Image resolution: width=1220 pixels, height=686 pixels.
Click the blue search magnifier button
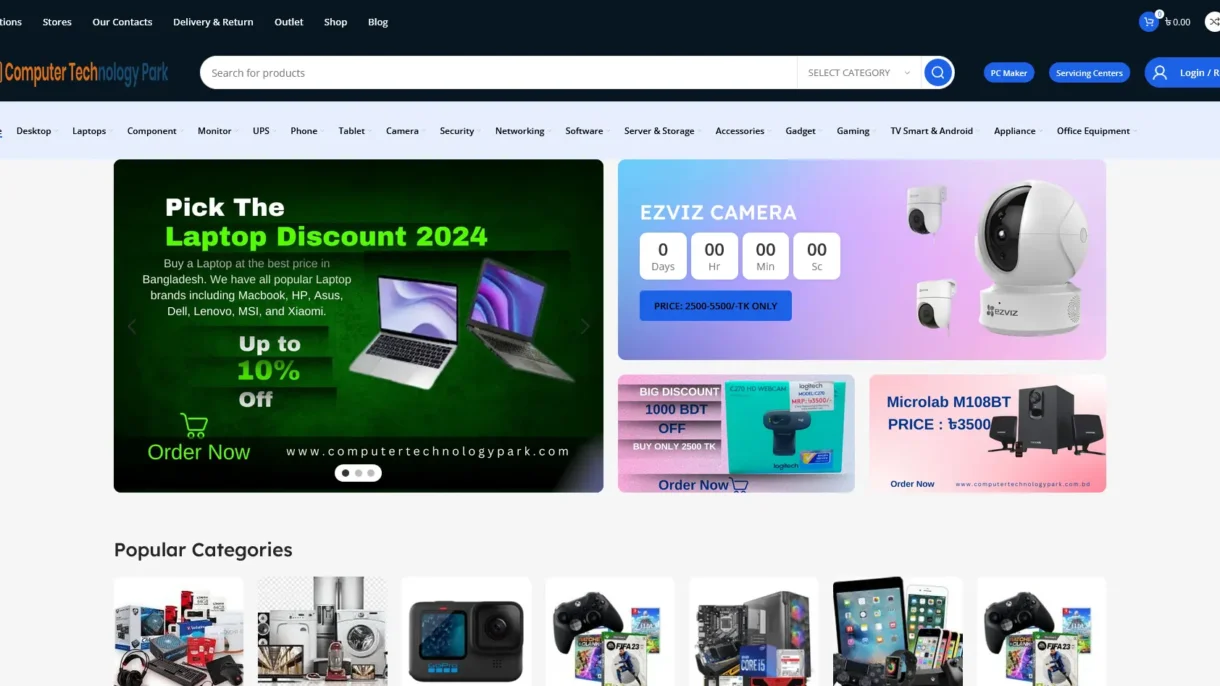[937, 73]
